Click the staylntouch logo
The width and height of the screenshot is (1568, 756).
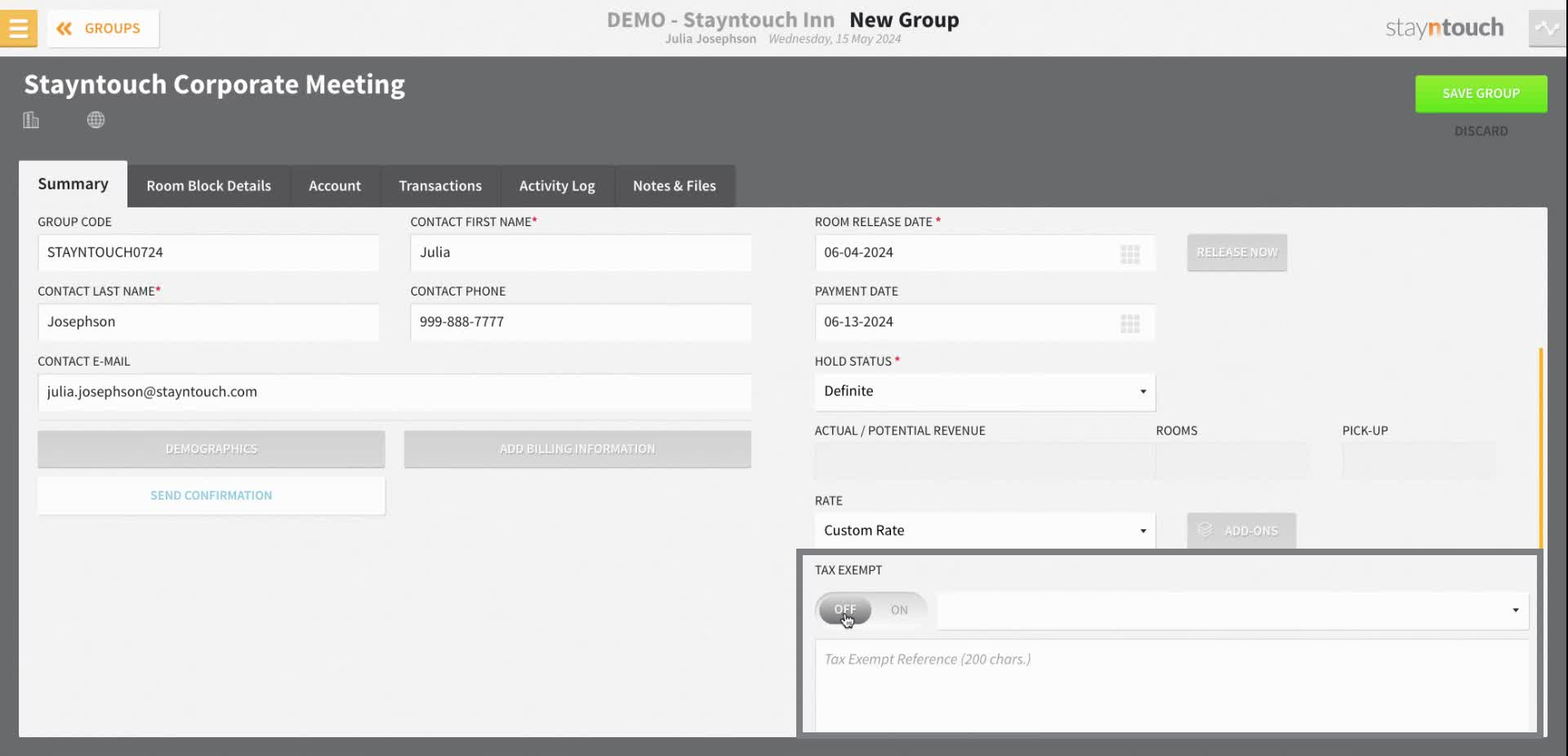click(1444, 29)
